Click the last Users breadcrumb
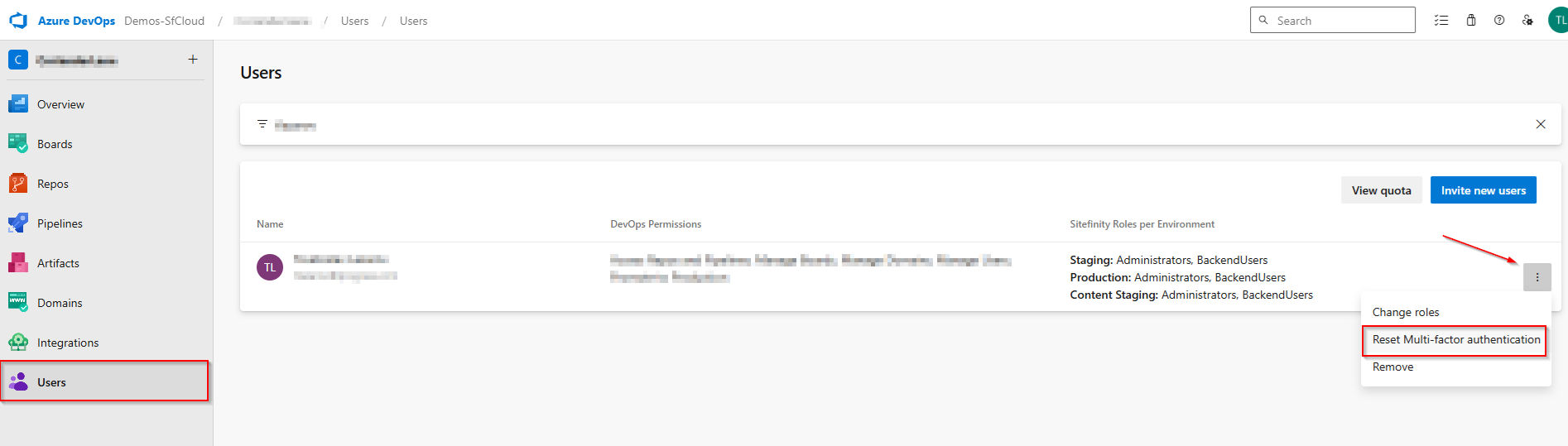This screenshot has height=446, width=1568. point(413,21)
